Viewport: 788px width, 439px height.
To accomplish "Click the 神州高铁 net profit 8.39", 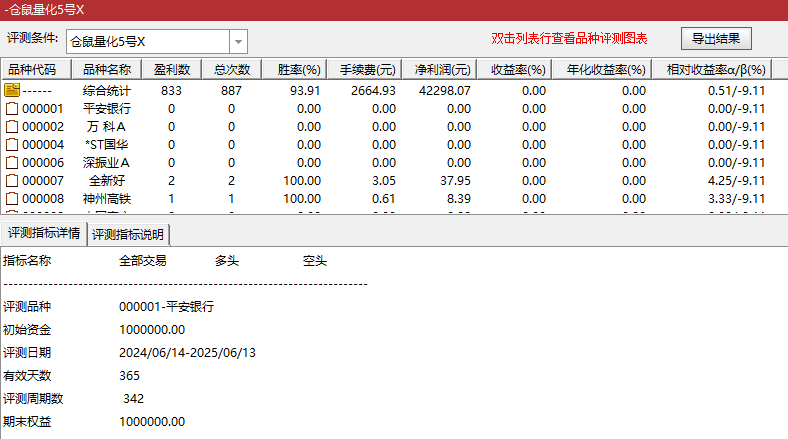I will pos(459,199).
